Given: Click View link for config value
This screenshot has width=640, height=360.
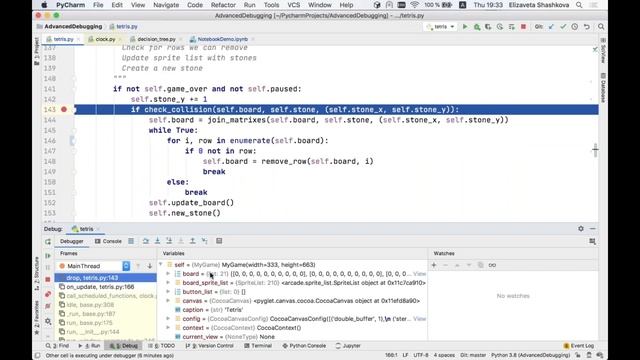Looking at the screenshot, I should tap(420, 319).
